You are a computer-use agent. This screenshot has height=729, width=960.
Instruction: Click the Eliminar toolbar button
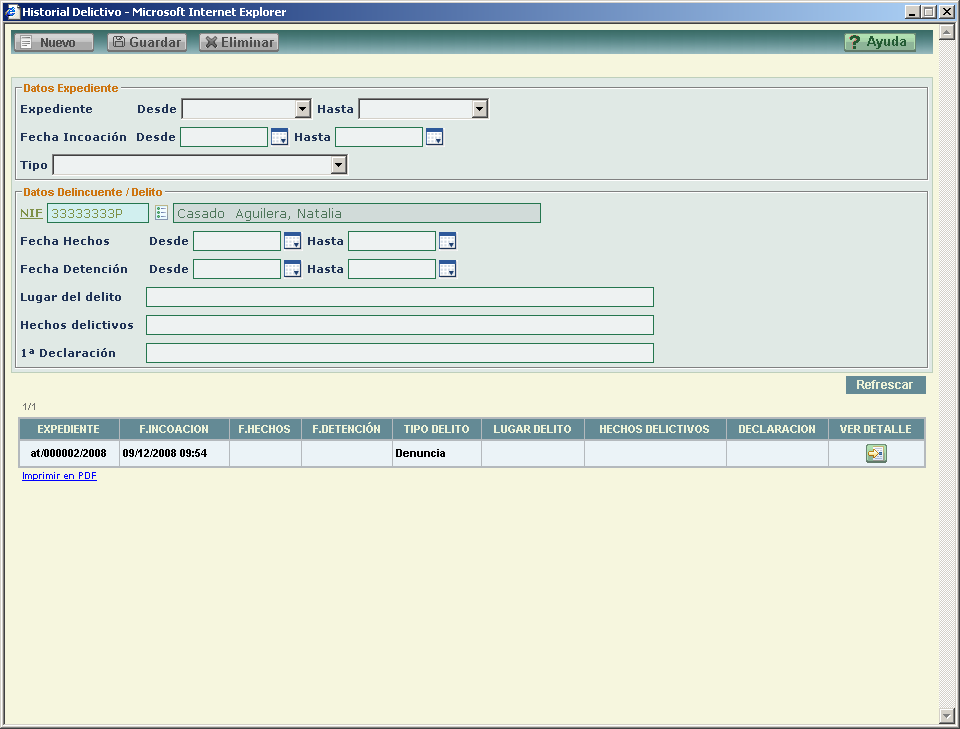[239, 43]
